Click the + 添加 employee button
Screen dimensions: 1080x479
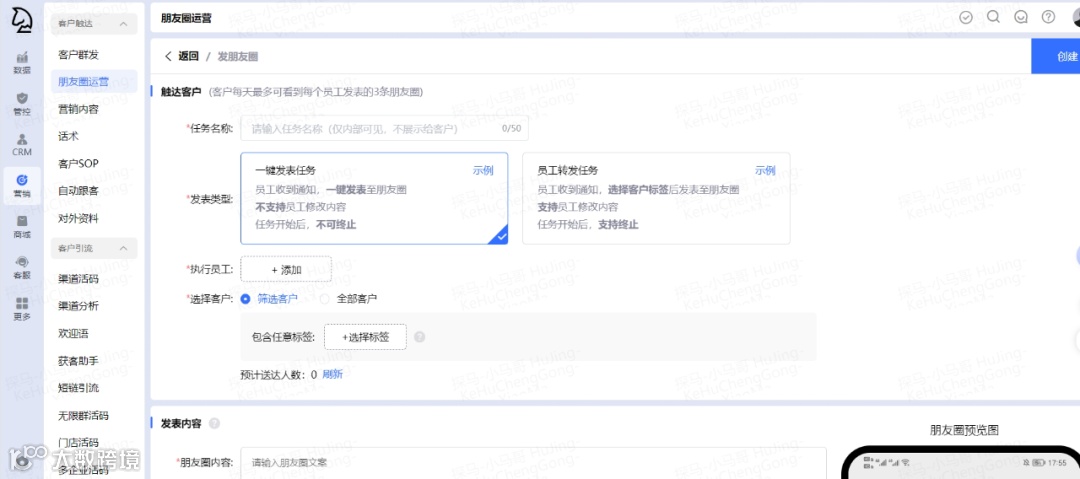click(x=286, y=269)
